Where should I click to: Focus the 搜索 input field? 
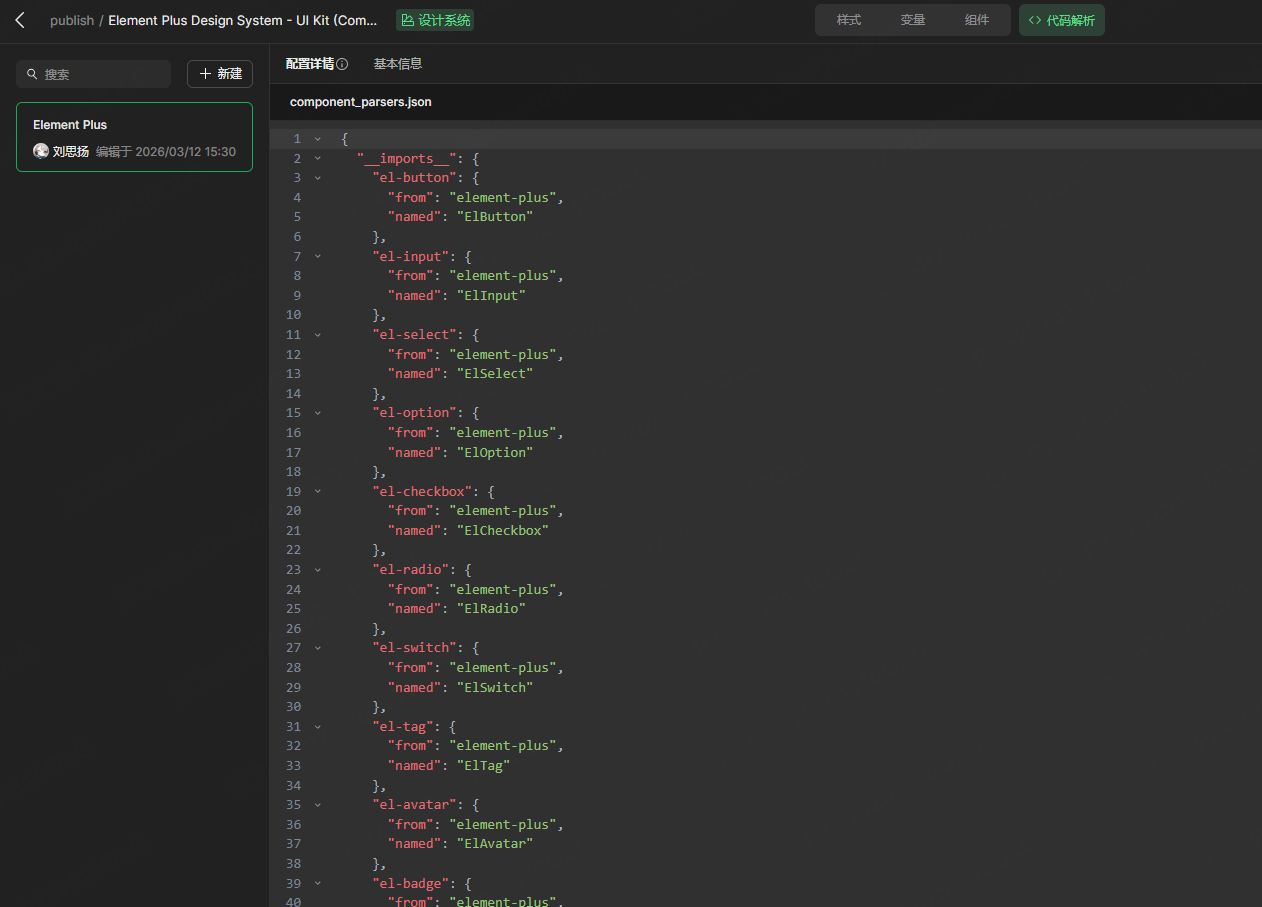pyautogui.click(x=100, y=74)
